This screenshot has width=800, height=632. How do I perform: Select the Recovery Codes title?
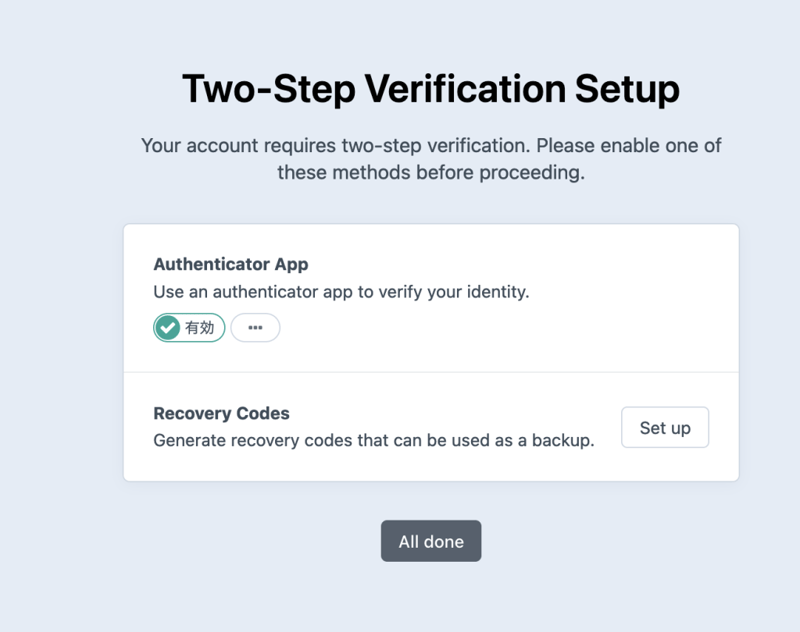click(221, 413)
